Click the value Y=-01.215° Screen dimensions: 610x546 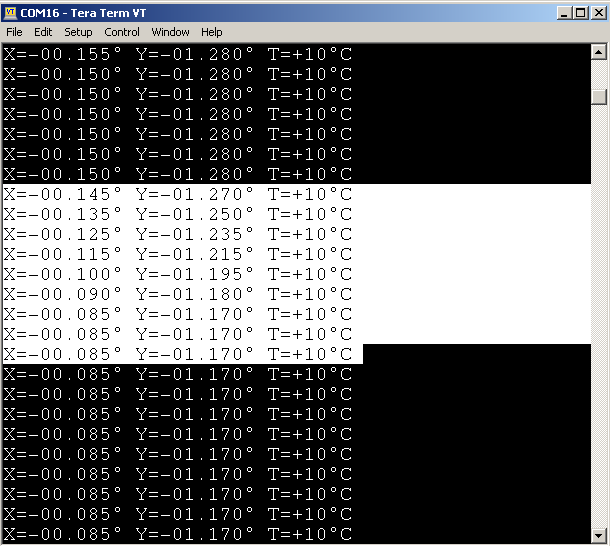pos(195,254)
